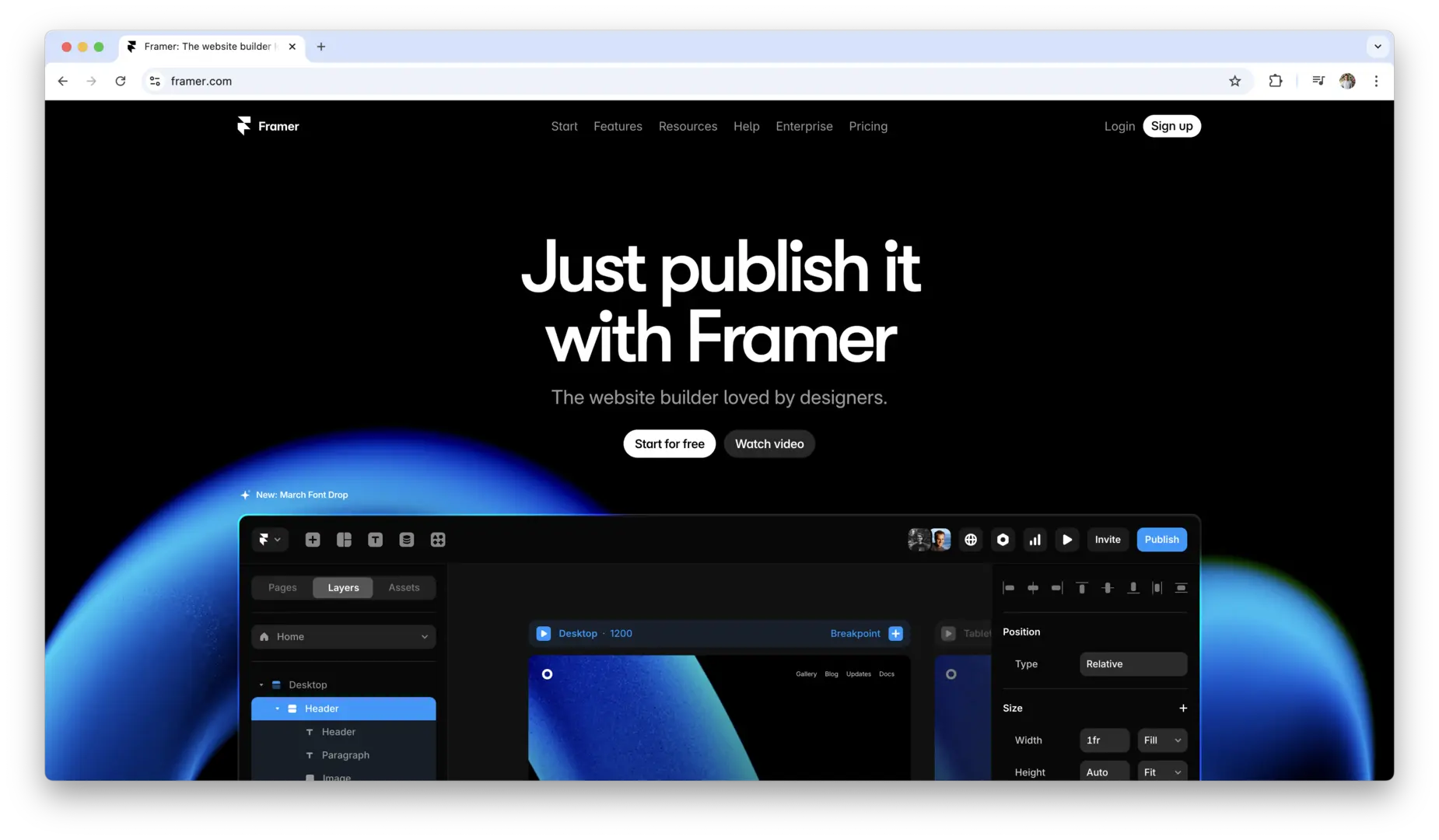Image resolution: width=1439 pixels, height=840 pixels.
Task: Click the Pricing nav item
Action: [868, 126]
